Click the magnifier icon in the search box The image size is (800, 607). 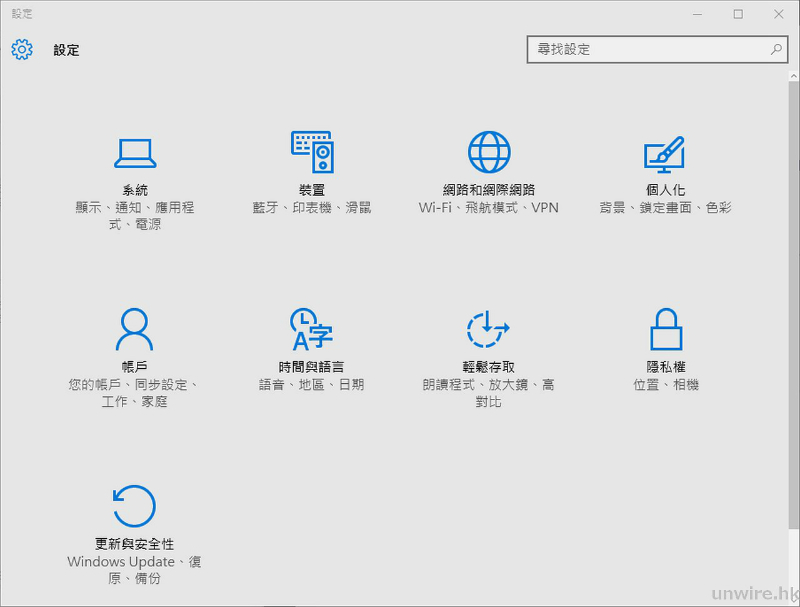(x=776, y=49)
